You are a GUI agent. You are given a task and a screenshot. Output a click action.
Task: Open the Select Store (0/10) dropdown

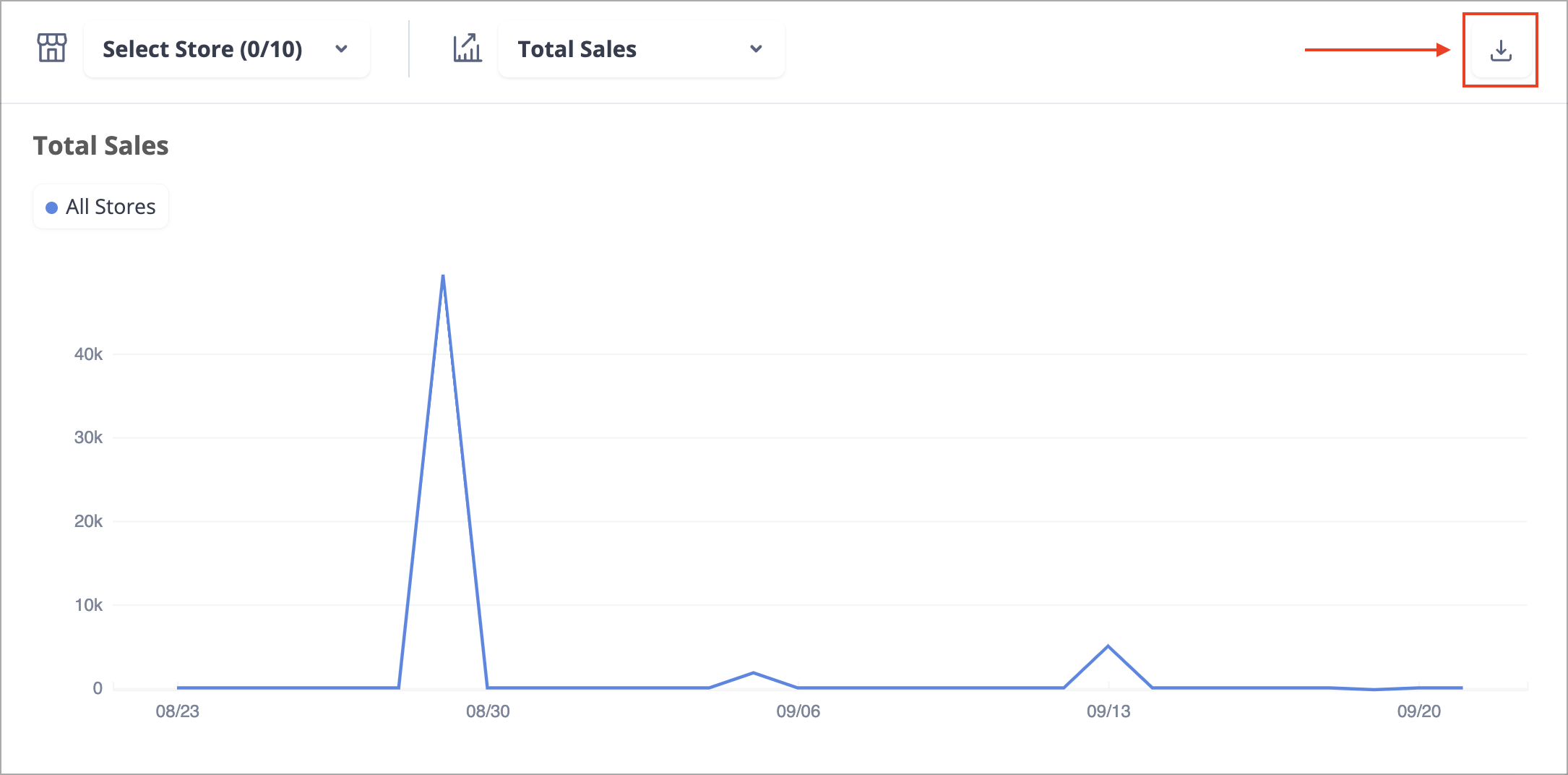pos(227,49)
